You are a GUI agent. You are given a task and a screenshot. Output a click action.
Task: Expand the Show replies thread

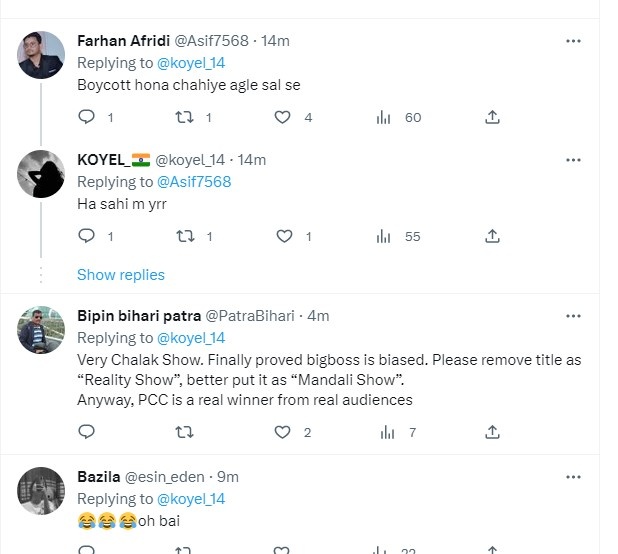click(x=121, y=275)
